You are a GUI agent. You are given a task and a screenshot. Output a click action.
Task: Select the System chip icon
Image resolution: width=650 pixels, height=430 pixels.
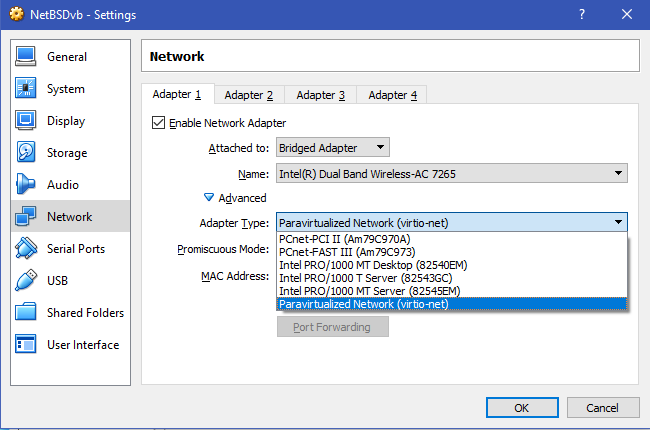point(27,89)
